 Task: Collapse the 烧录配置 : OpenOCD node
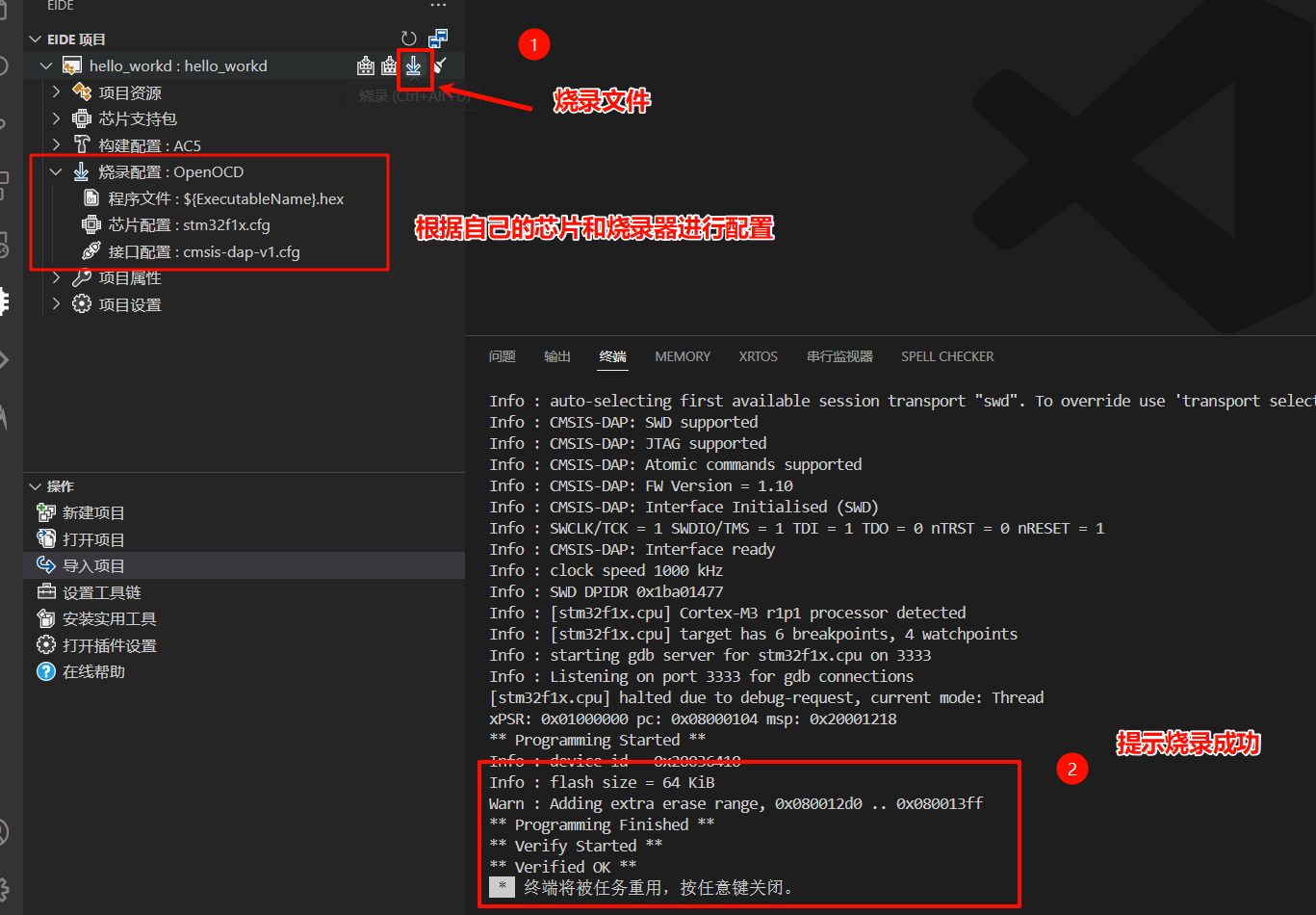tap(56, 171)
